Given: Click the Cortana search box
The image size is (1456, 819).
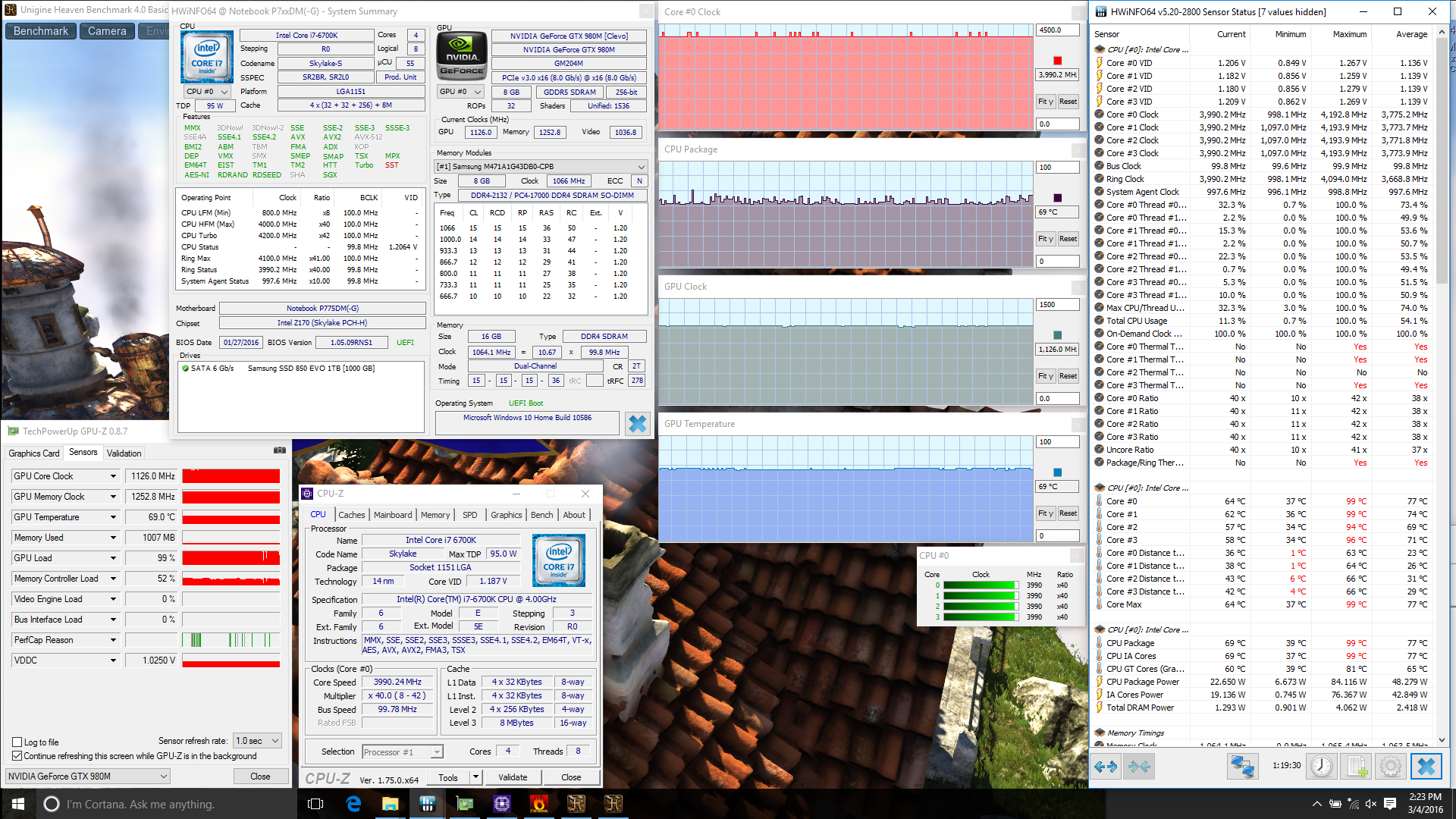Looking at the screenshot, I should coord(165,804).
